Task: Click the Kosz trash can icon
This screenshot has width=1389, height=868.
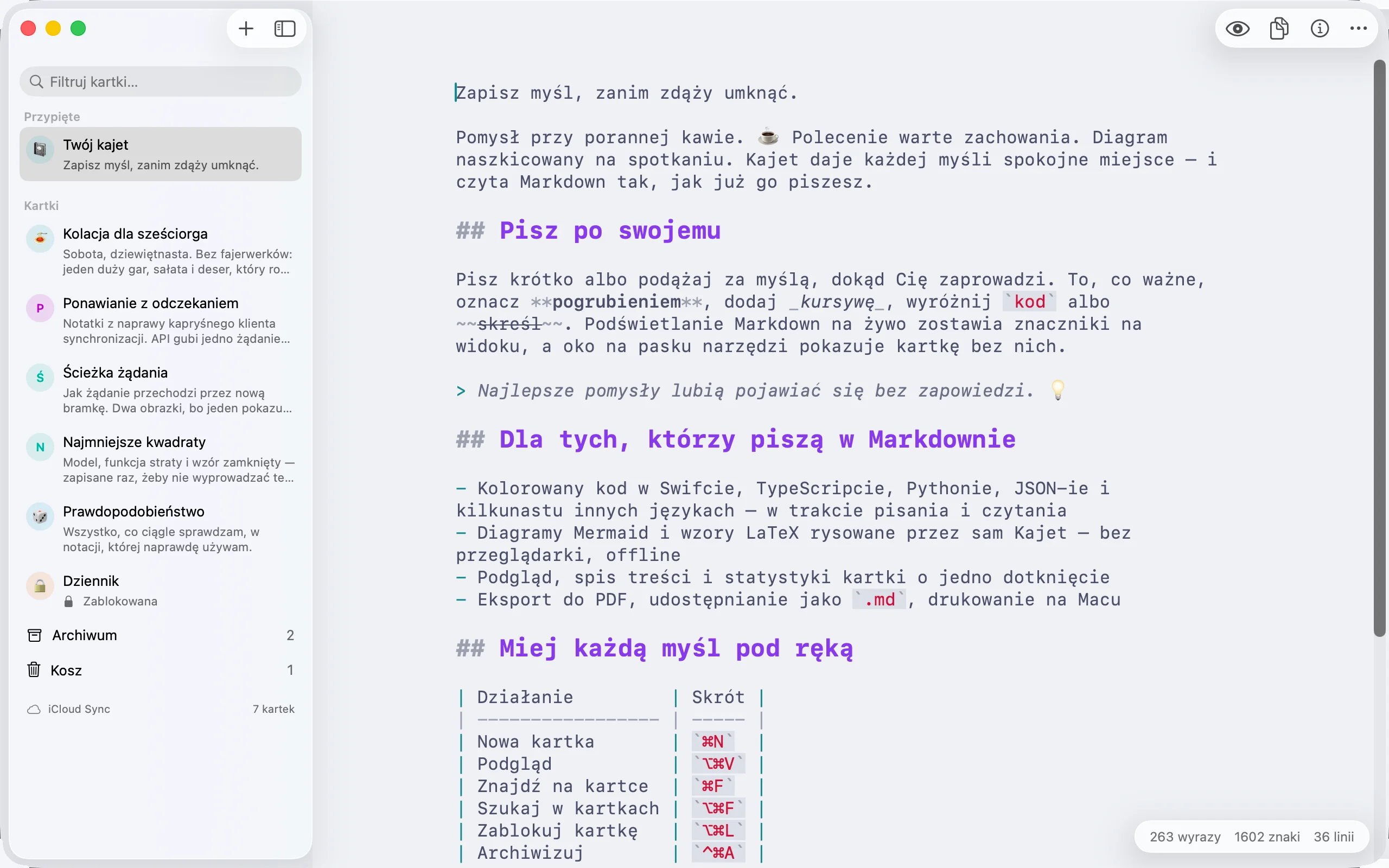Action: (34, 669)
